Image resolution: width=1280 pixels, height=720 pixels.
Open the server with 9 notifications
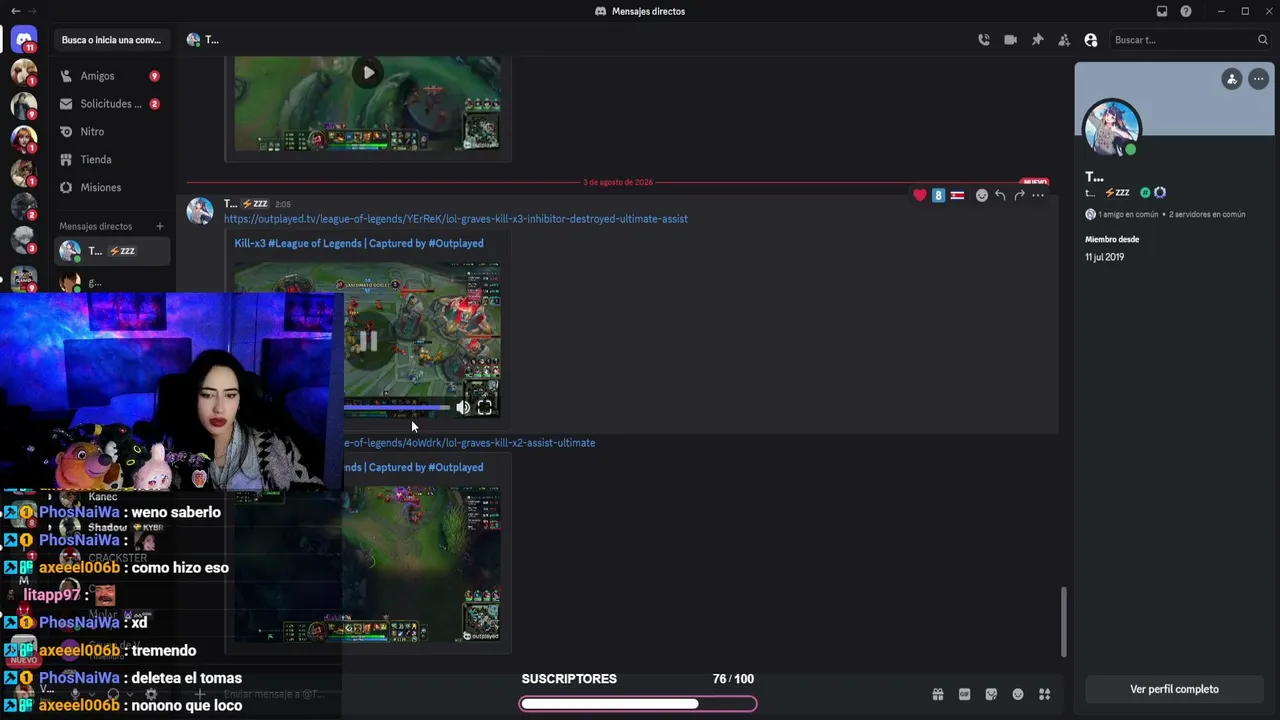click(24, 105)
